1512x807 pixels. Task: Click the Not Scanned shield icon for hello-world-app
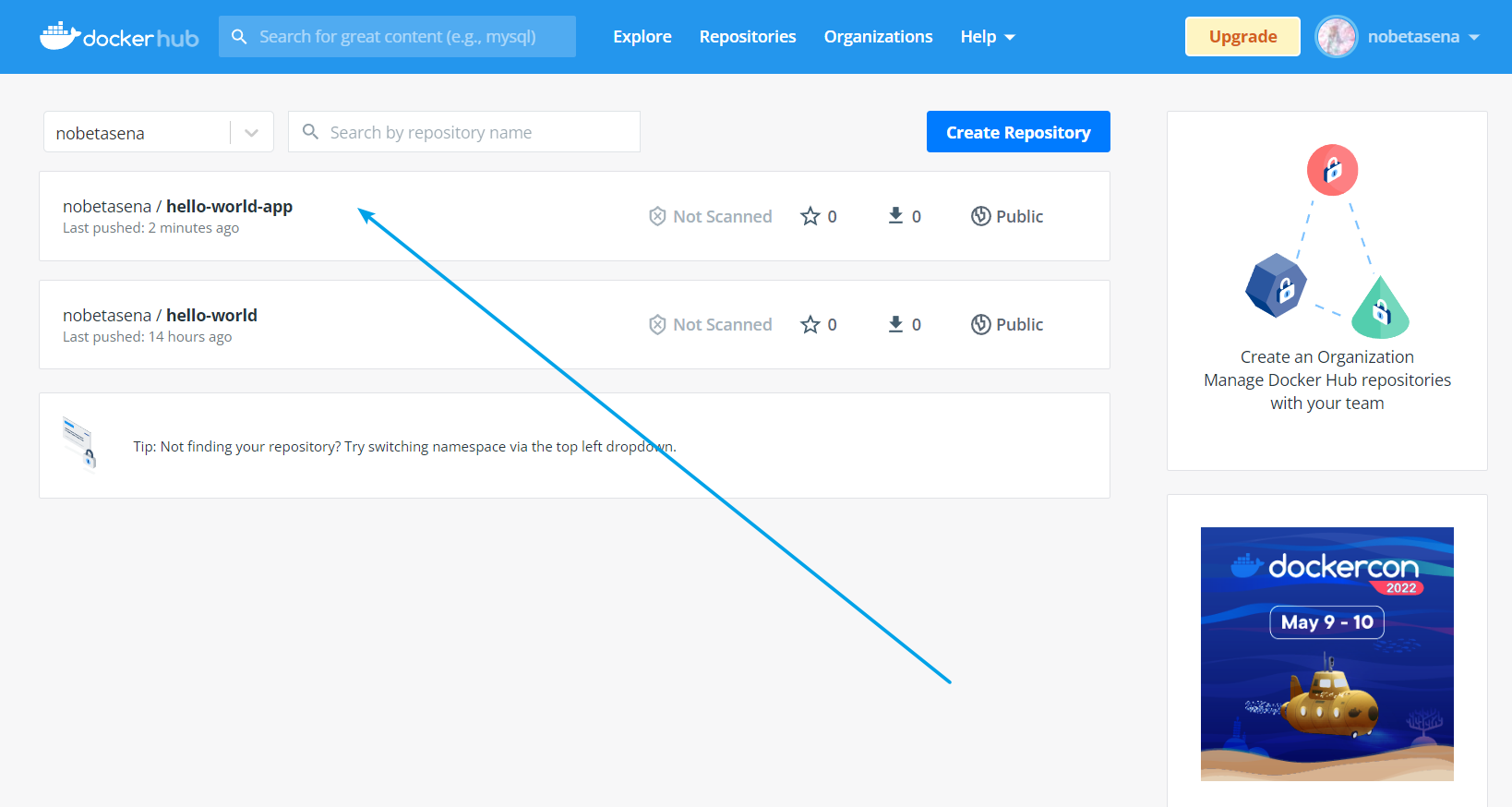[657, 216]
